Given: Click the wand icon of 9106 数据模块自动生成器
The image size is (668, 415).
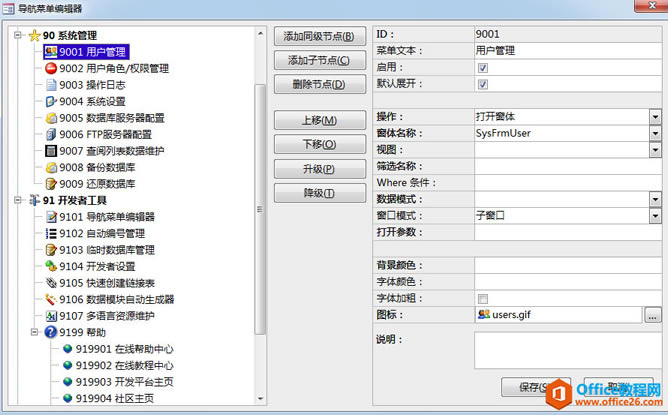Looking at the screenshot, I should point(51,300).
